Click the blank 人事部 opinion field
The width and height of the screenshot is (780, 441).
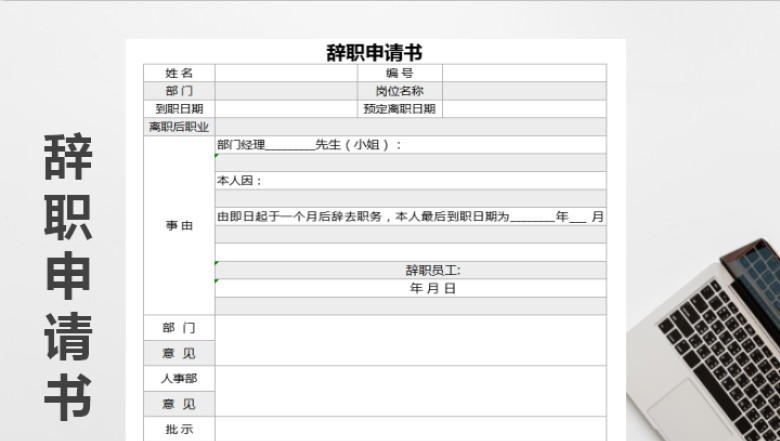410,391
